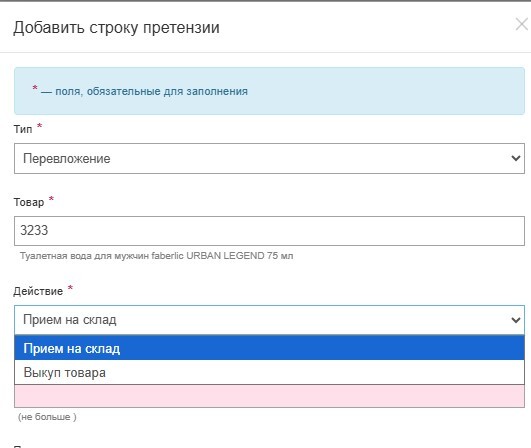Click the pink quantity input field
Viewport: 531px width, 448px height.
[x=269, y=396]
